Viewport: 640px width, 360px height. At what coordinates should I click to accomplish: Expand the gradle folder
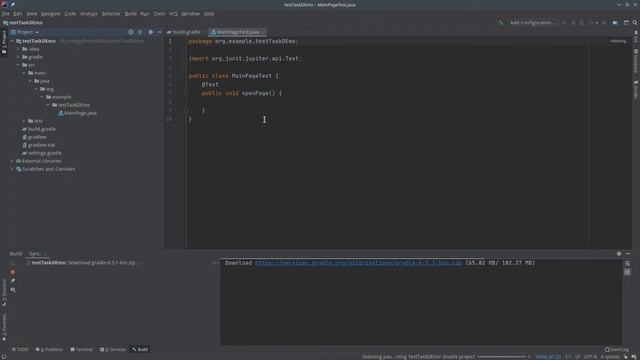point(18,57)
